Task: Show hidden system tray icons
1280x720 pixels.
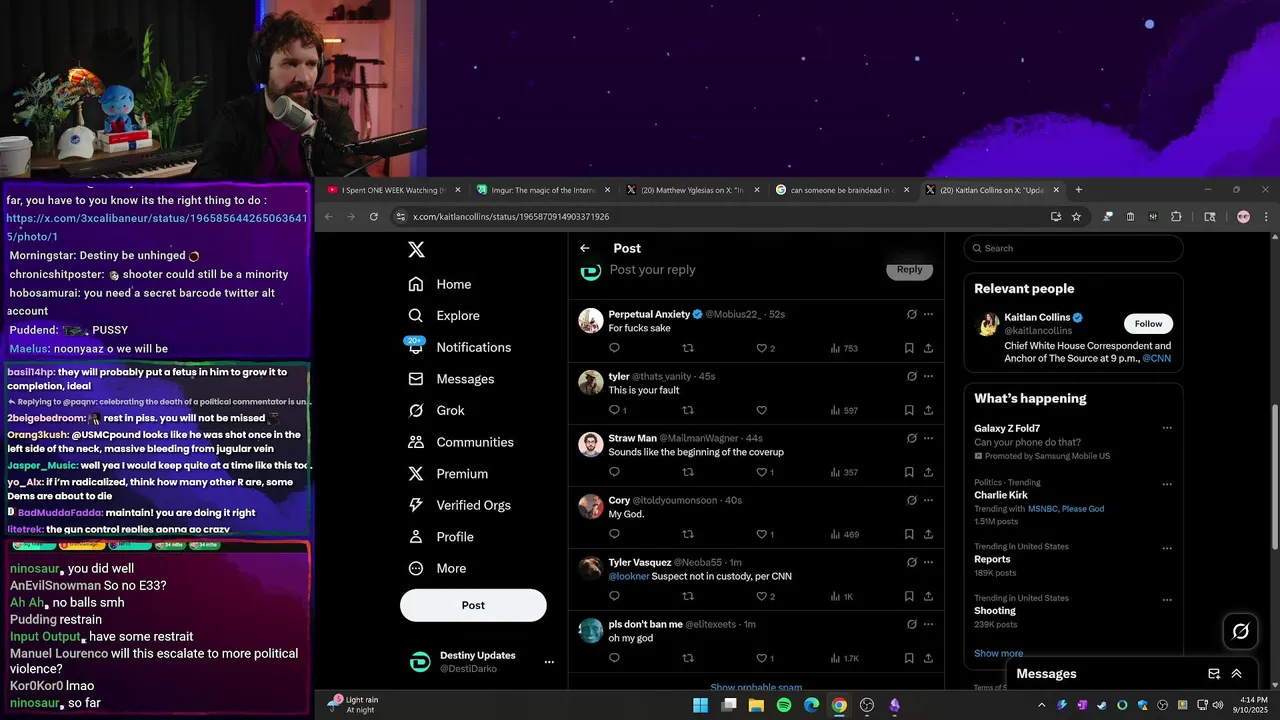Action: (x=1041, y=705)
